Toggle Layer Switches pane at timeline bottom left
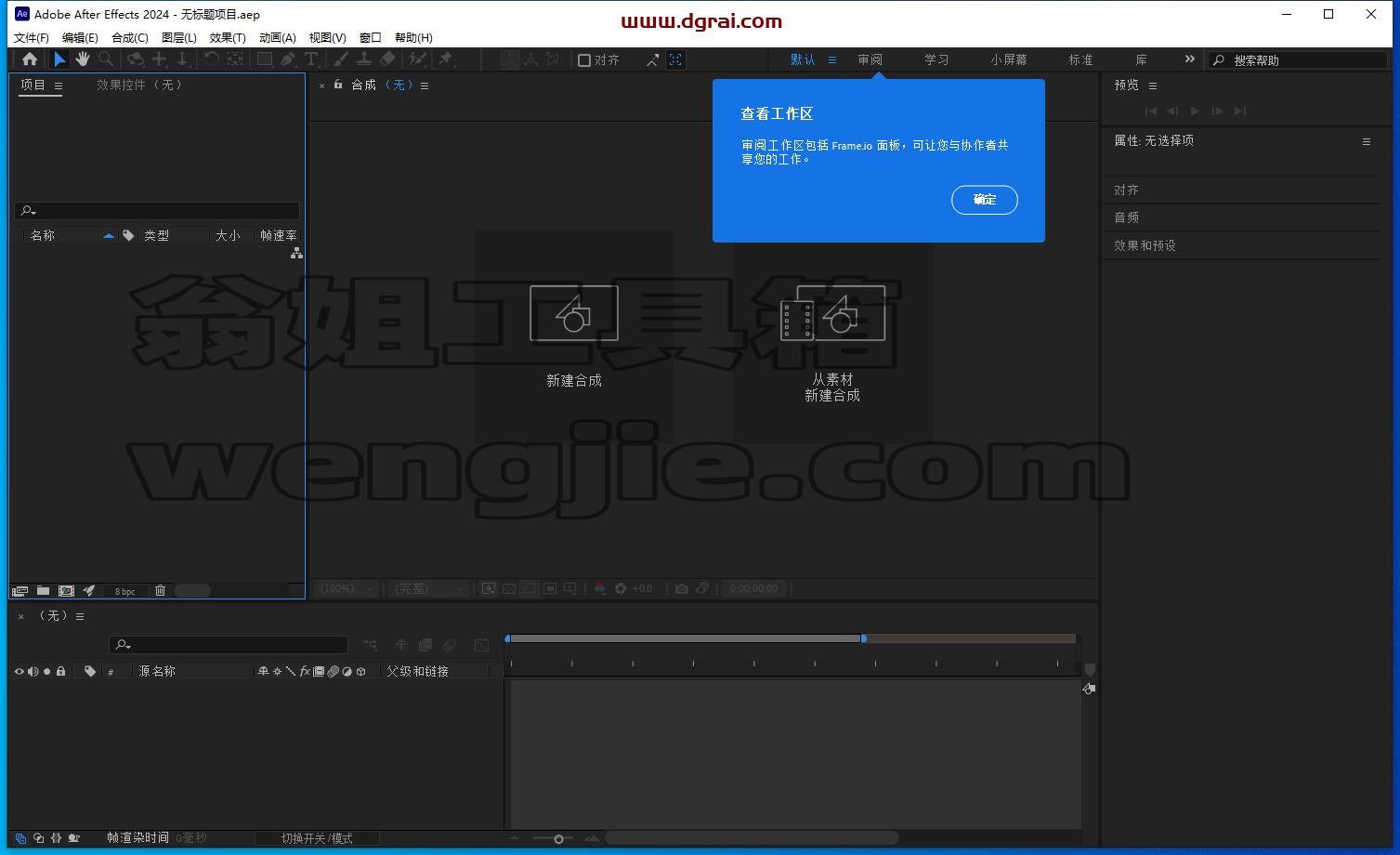 20,838
